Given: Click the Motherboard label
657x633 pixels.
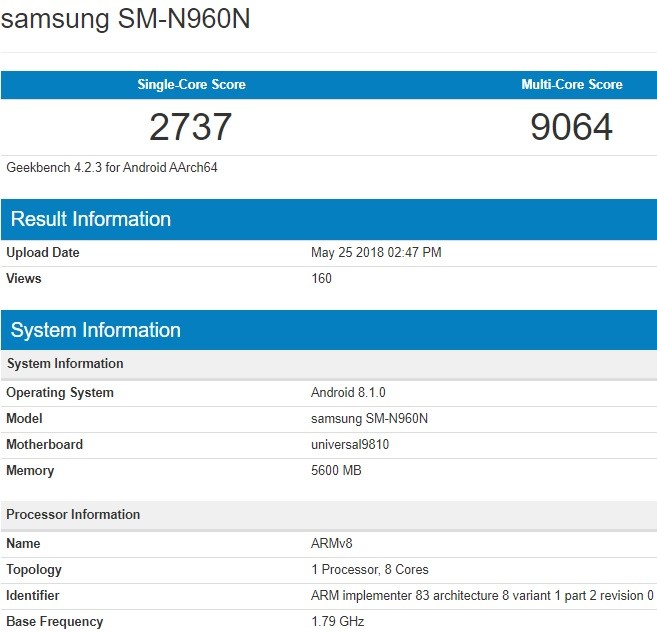Looking at the screenshot, I should click(x=44, y=444).
